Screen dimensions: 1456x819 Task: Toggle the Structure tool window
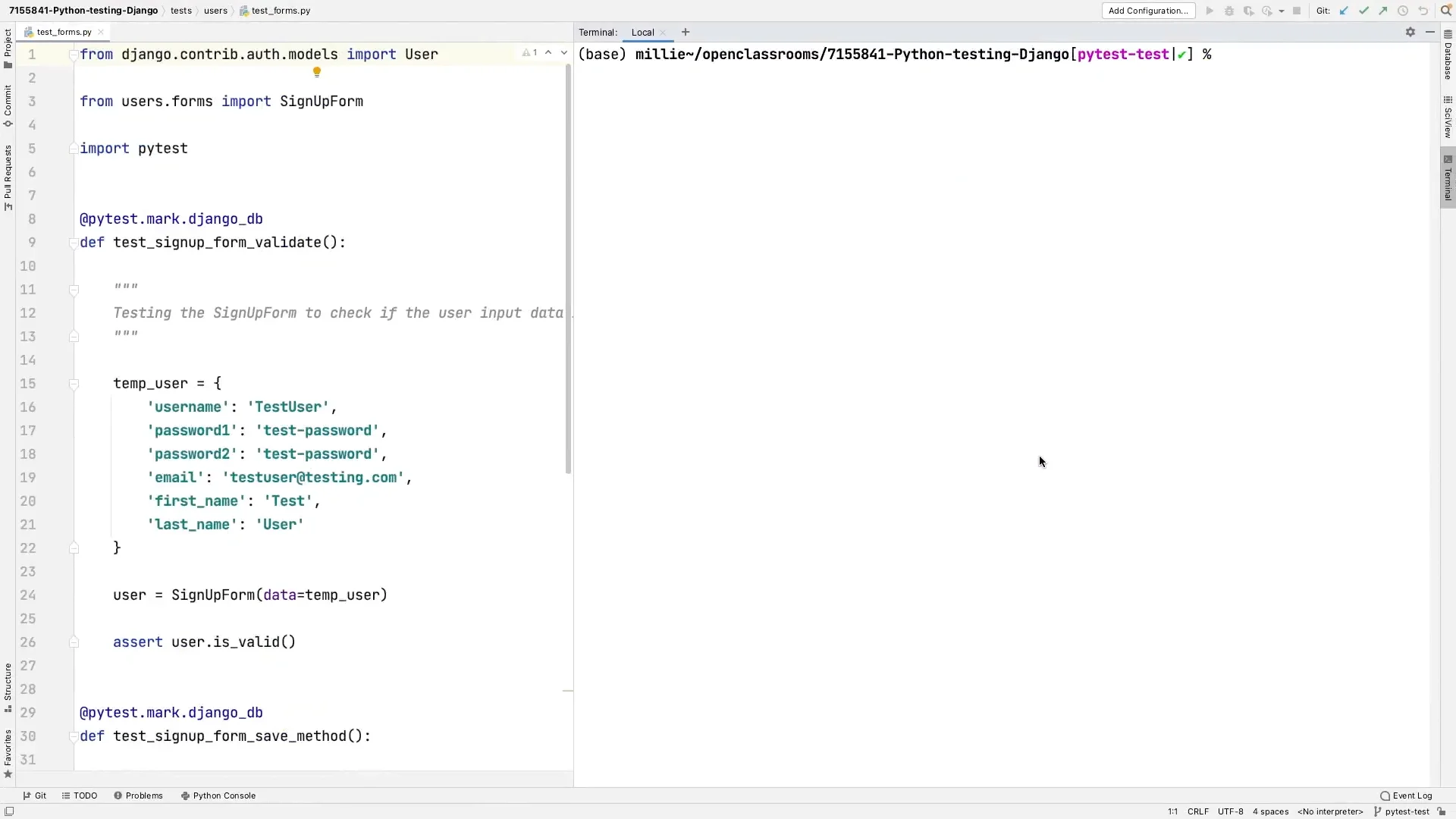click(8, 686)
